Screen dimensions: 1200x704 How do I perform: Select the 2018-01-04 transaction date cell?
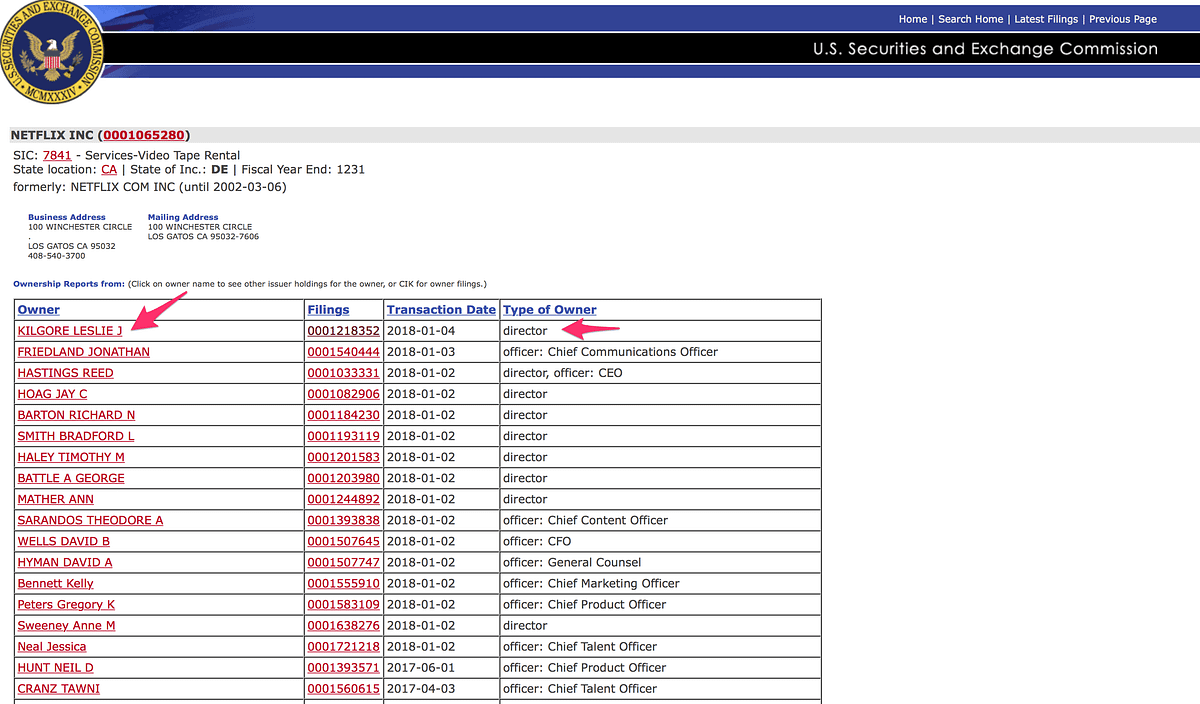point(441,331)
